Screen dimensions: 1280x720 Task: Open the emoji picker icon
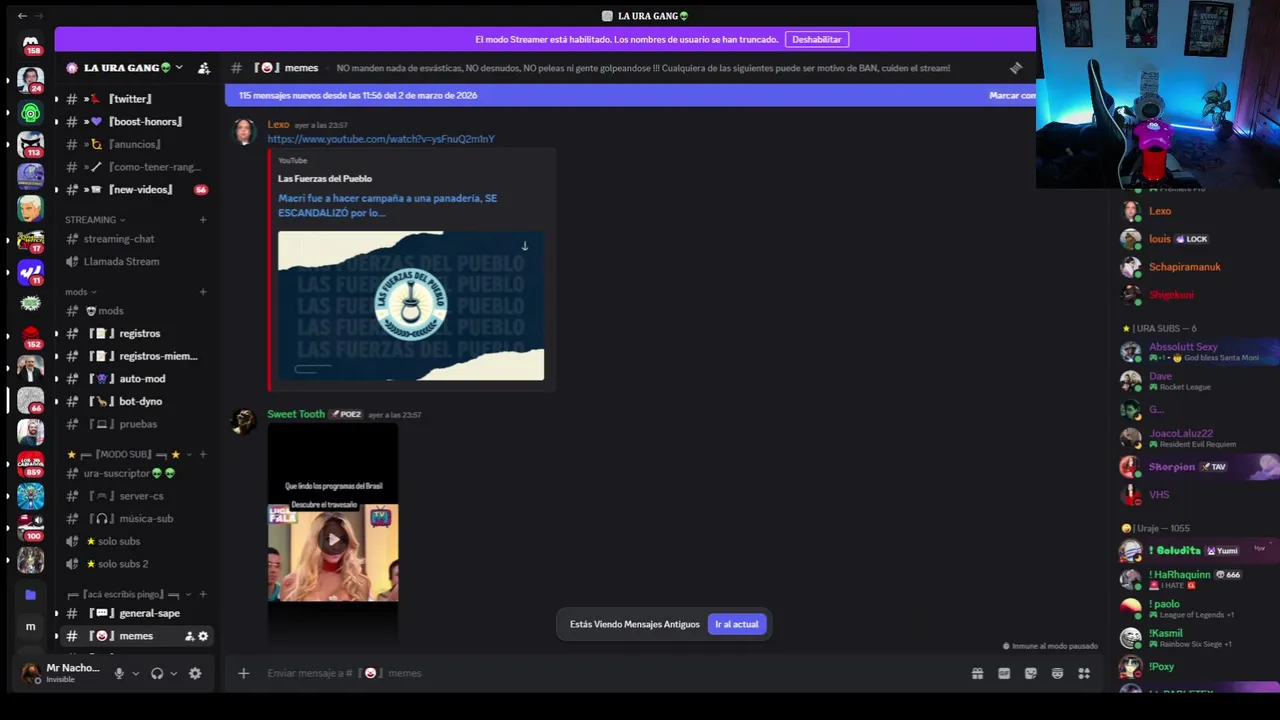pos(1057,673)
